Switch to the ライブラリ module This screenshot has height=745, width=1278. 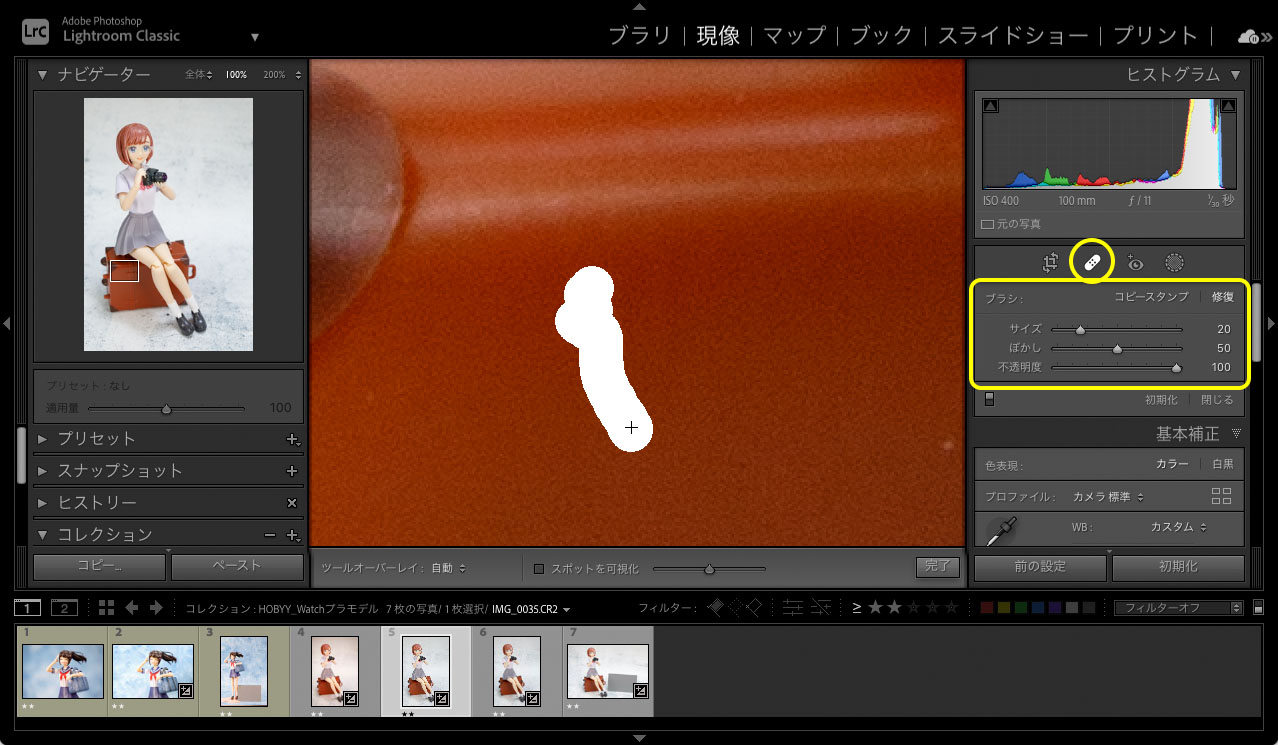click(x=641, y=36)
